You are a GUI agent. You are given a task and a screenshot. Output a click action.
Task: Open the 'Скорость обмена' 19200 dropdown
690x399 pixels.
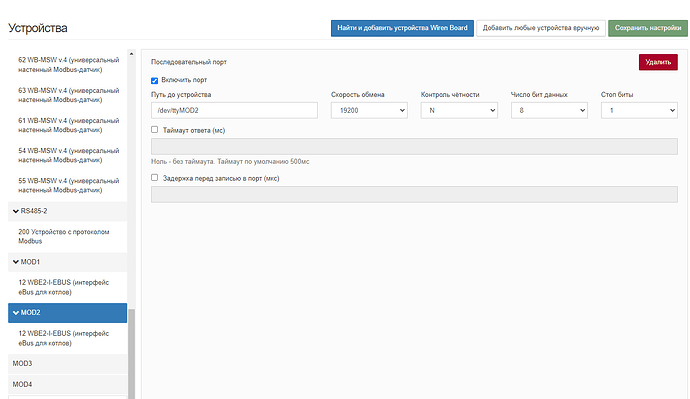pos(369,110)
